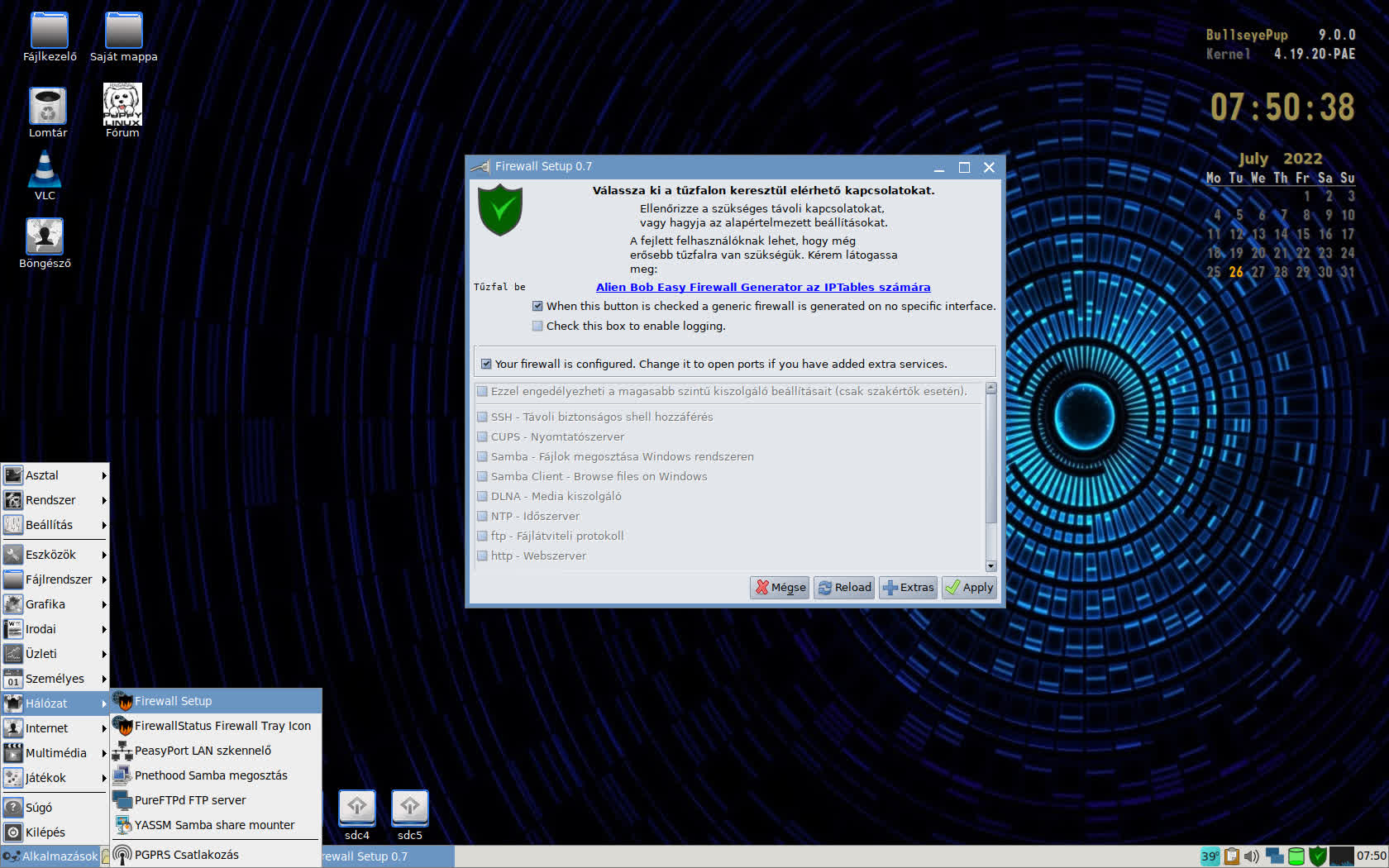Viewport: 1389px width, 868px height.
Task: Expand the Eszközök submenu
Action: coord(55,555)
